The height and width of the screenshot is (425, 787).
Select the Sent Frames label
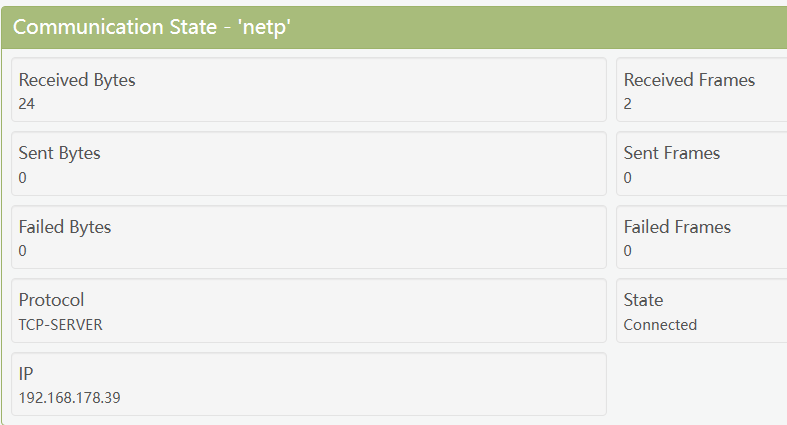point(672,153)
